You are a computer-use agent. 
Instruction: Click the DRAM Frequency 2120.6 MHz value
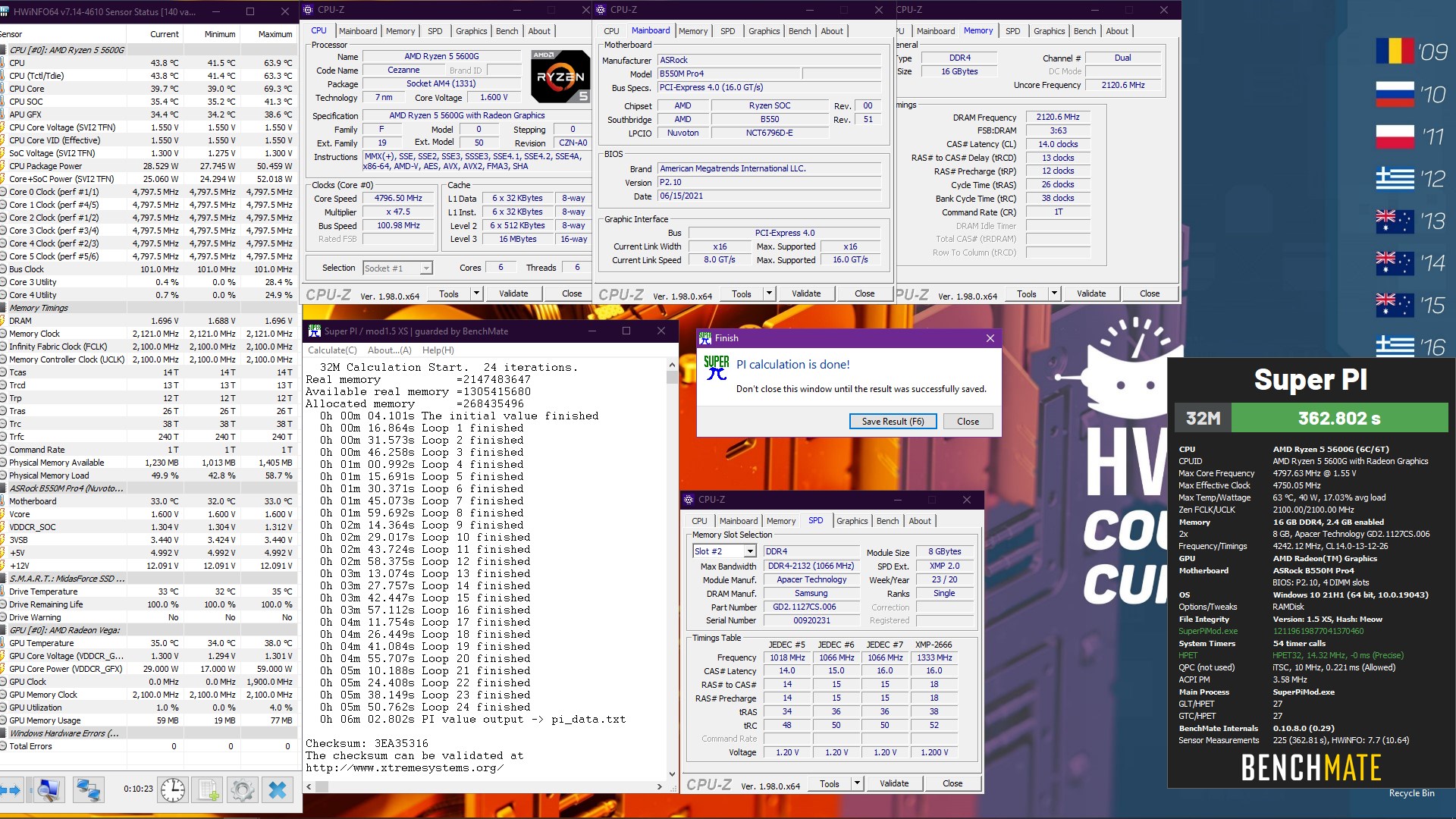point(1057,118)
